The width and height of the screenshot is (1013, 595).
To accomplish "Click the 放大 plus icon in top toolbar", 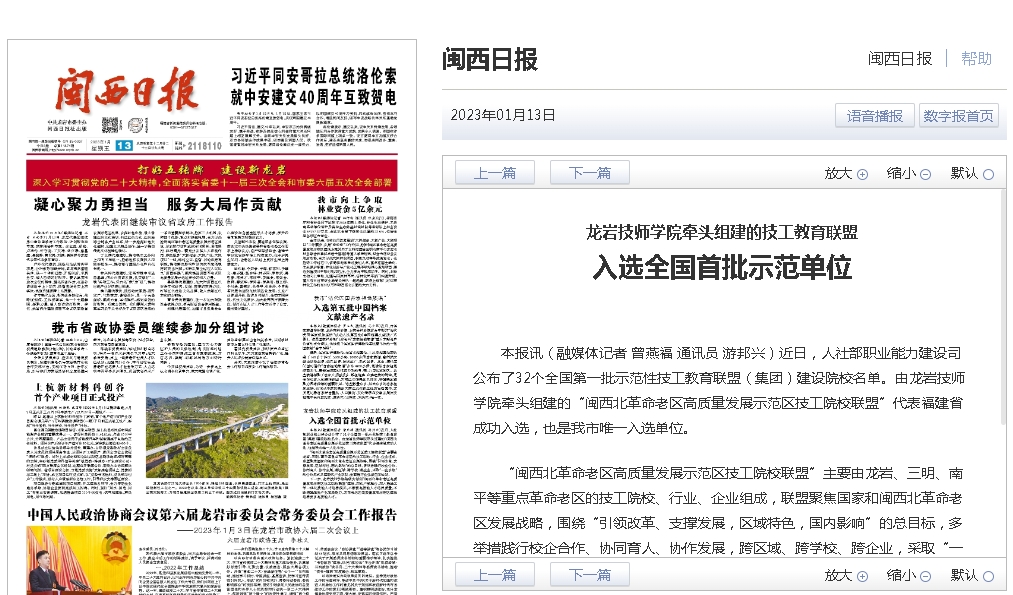I will [x=862, y=174].
